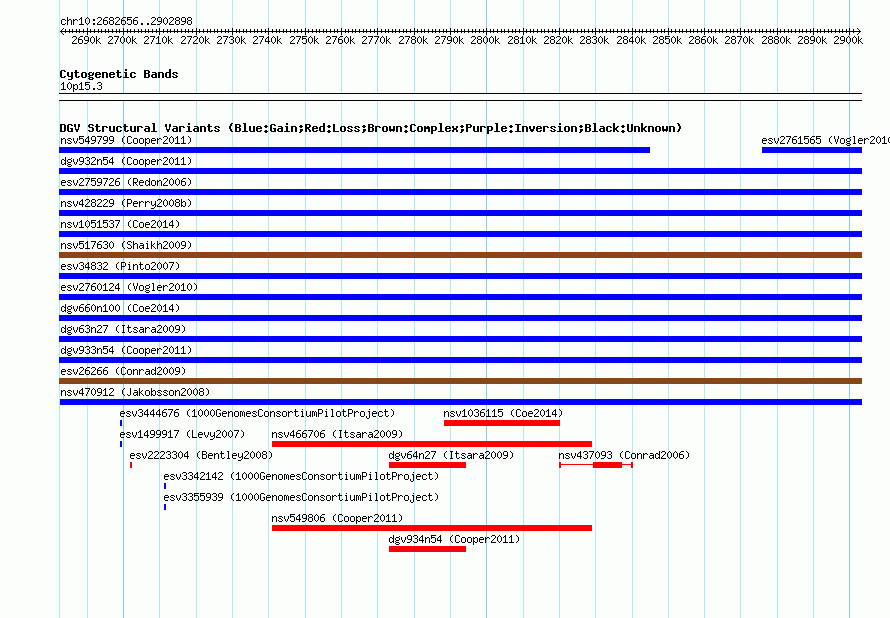Open the esv2761565 (Vogler2010) variant label
The image size is (890, 618).
coord(825,140)
